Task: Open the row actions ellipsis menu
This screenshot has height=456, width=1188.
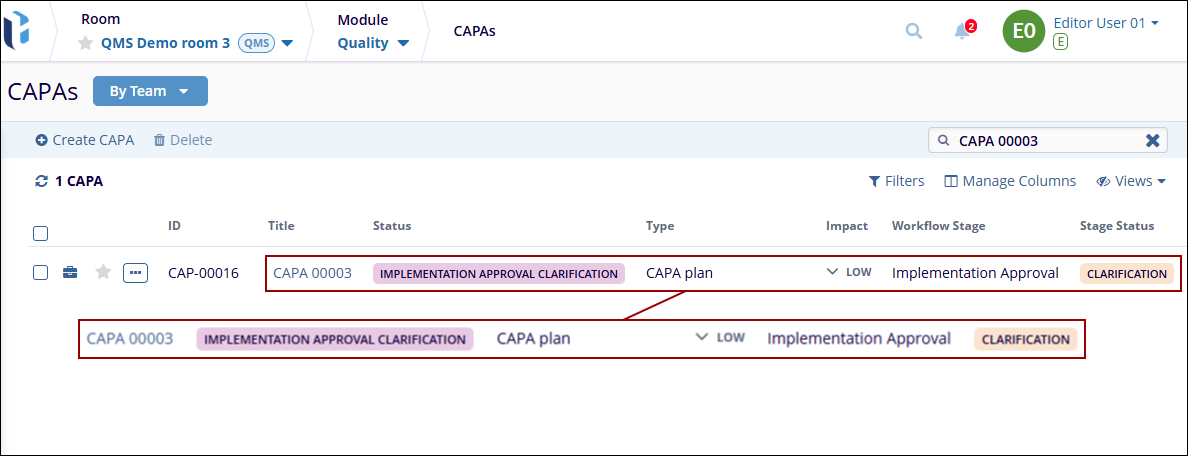Action: [x=136, y=273]
